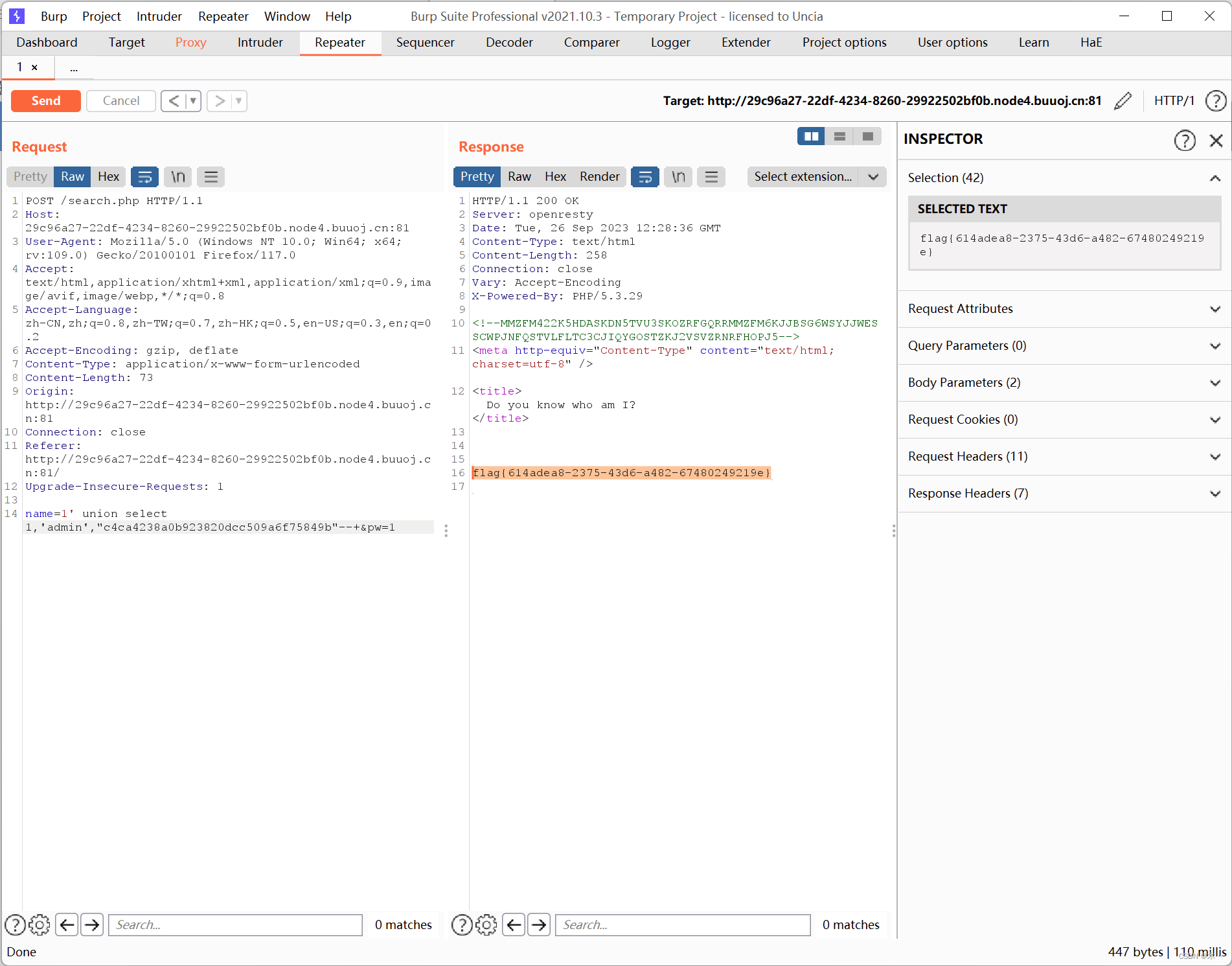The height and width of the screenshot is (966, 1232).
Task: Select the Request Pretty view
Action: (30, 177)
